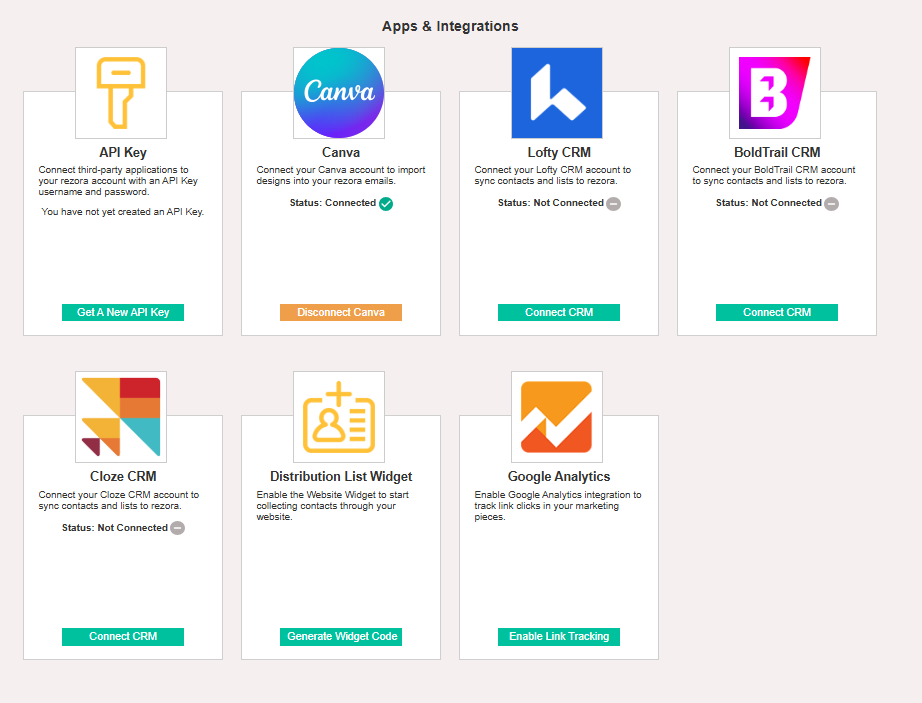The image size is (922, 703).
Task: Click the Canva card title
Action: [x=341, y=152]
